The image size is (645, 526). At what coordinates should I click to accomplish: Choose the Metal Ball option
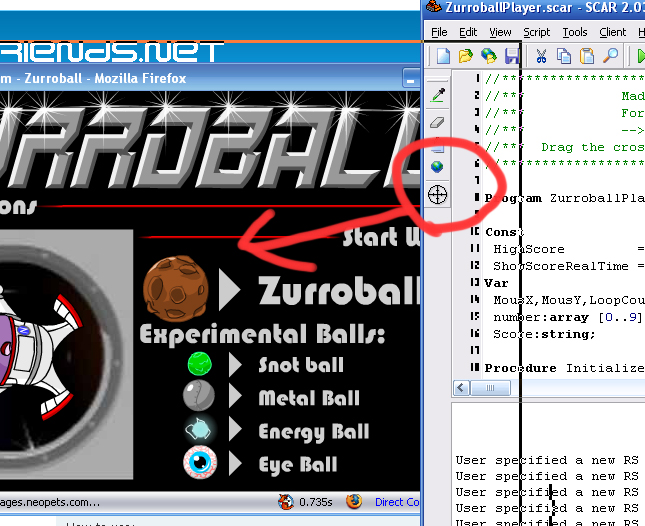309,398
